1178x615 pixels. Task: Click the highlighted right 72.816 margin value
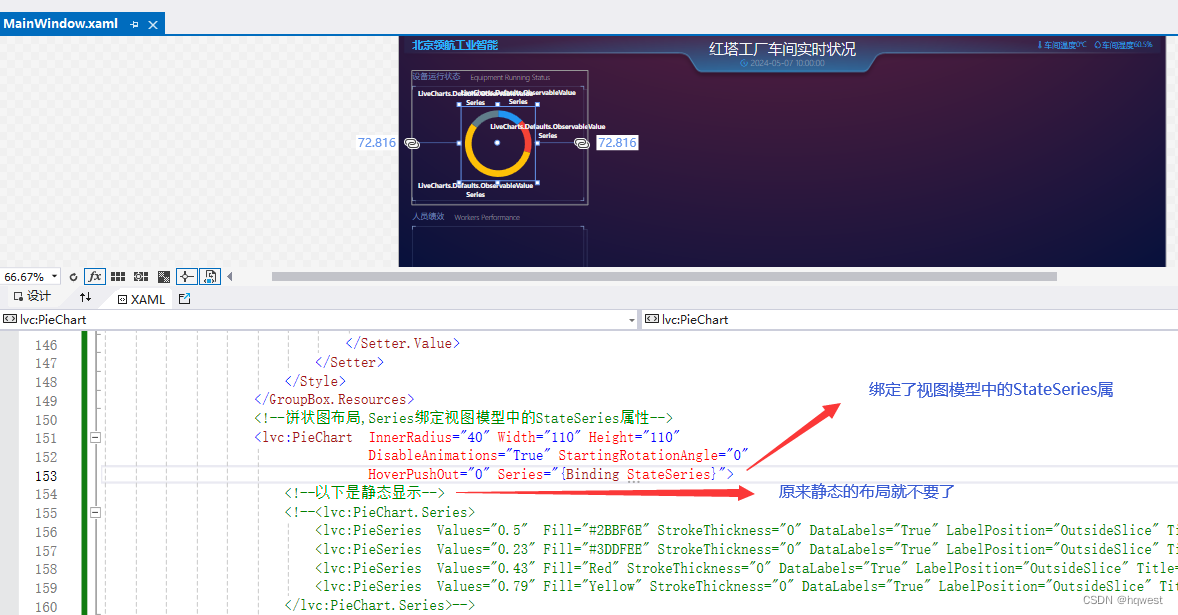617,143
